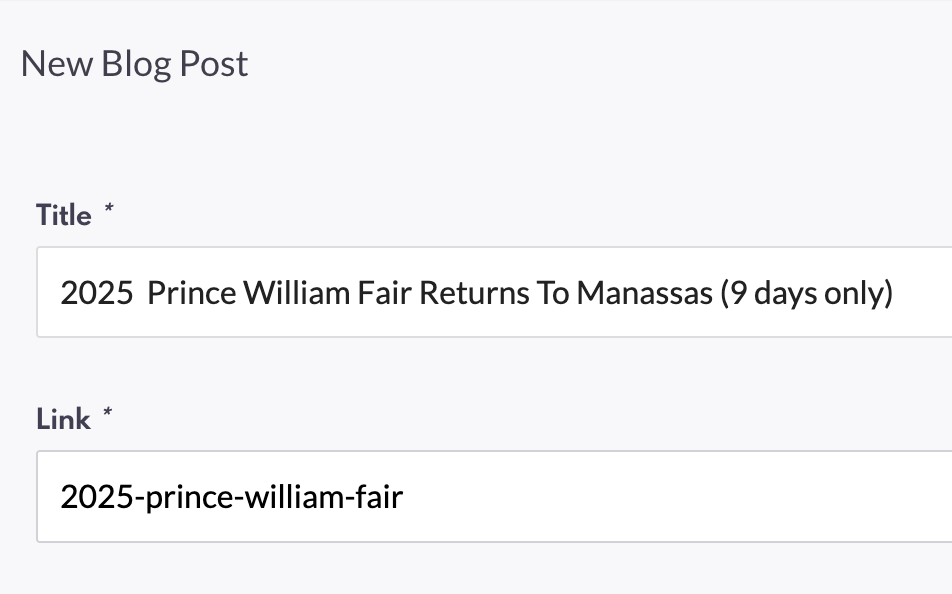
Task: Click the word "Manassas" in the Title field
Action: [645, 293]
